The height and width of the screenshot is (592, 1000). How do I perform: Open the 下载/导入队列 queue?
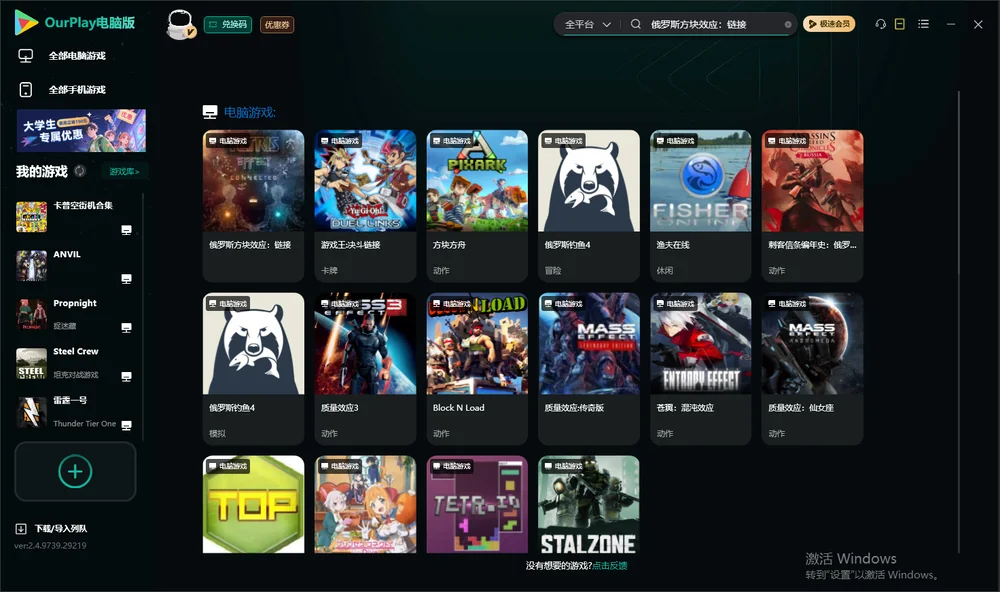click(52, 528)
